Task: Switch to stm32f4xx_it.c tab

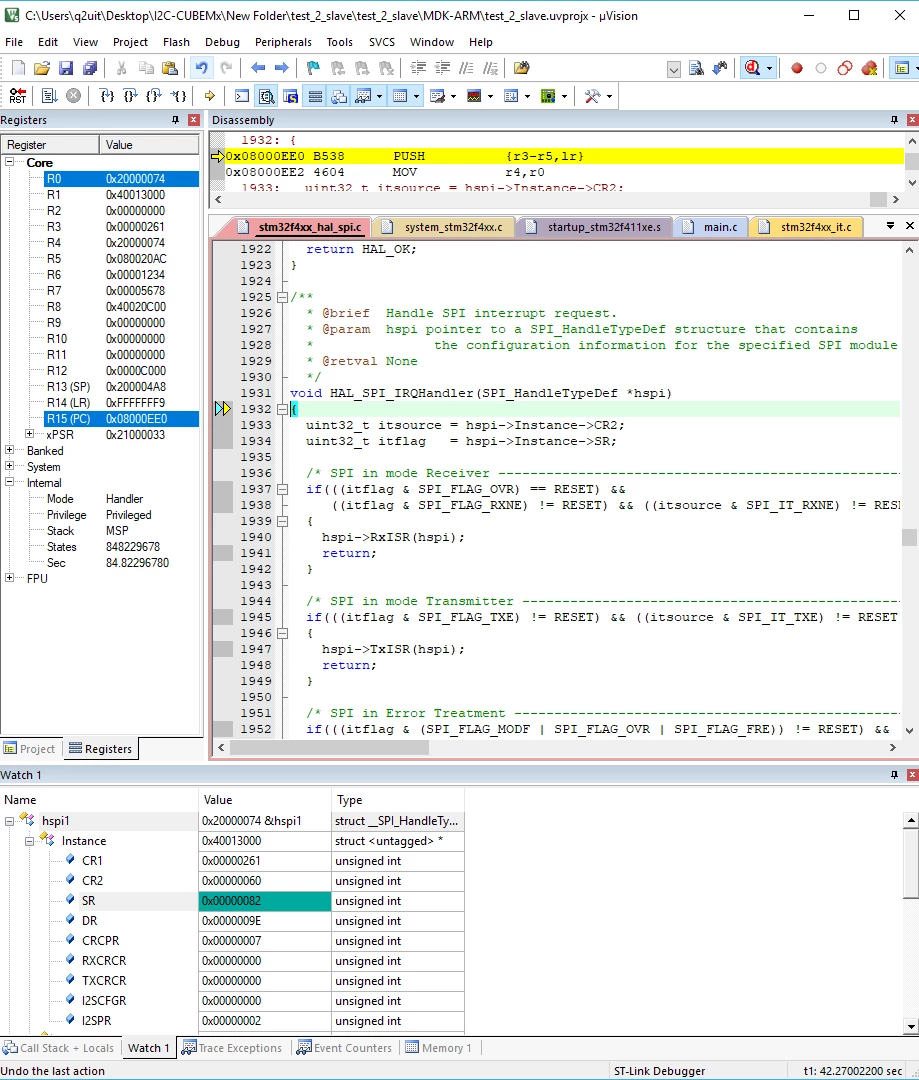Action: point(808,227)
